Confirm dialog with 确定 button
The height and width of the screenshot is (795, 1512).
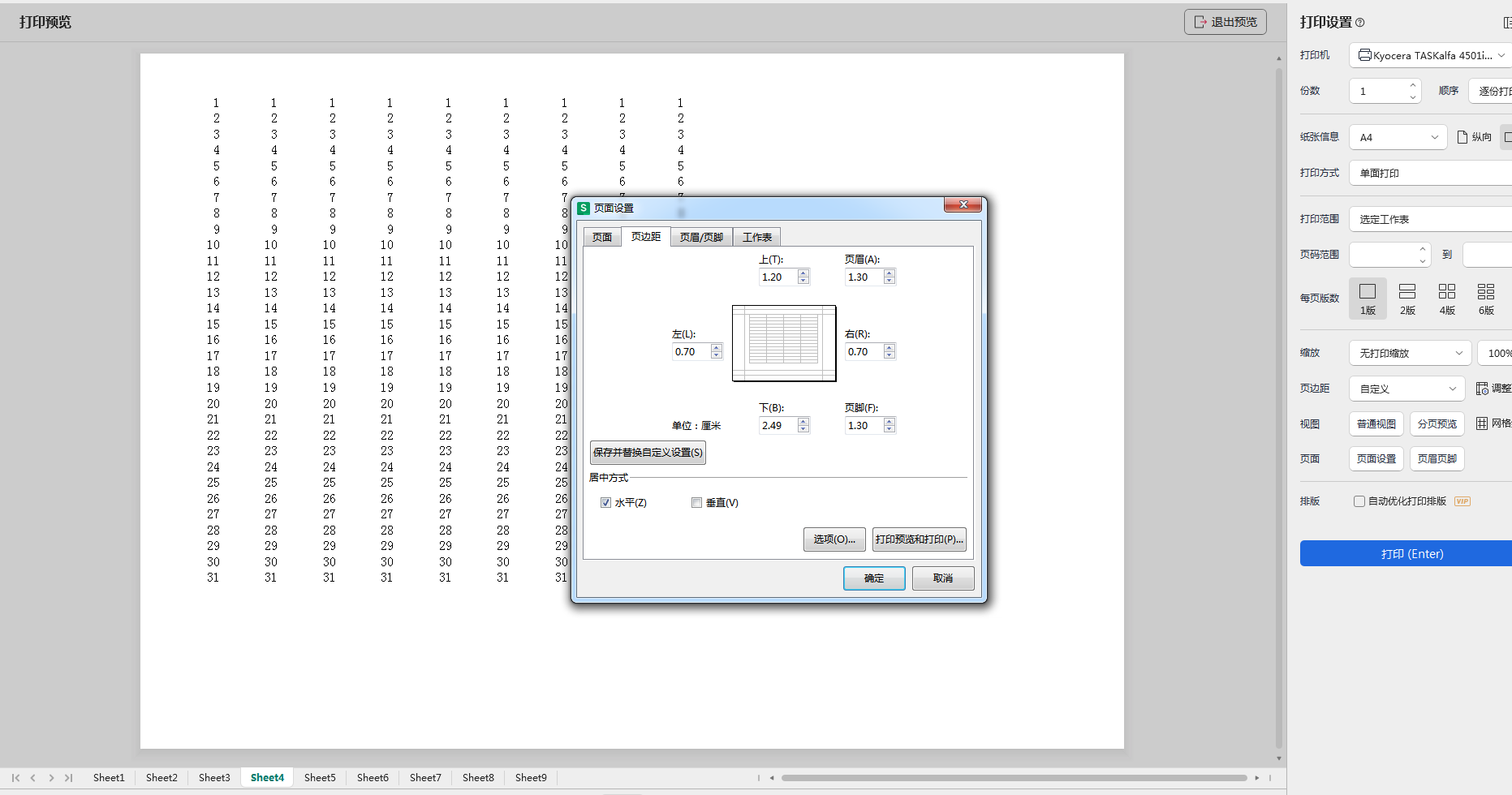pyautogui.click(x=874, y=578)
